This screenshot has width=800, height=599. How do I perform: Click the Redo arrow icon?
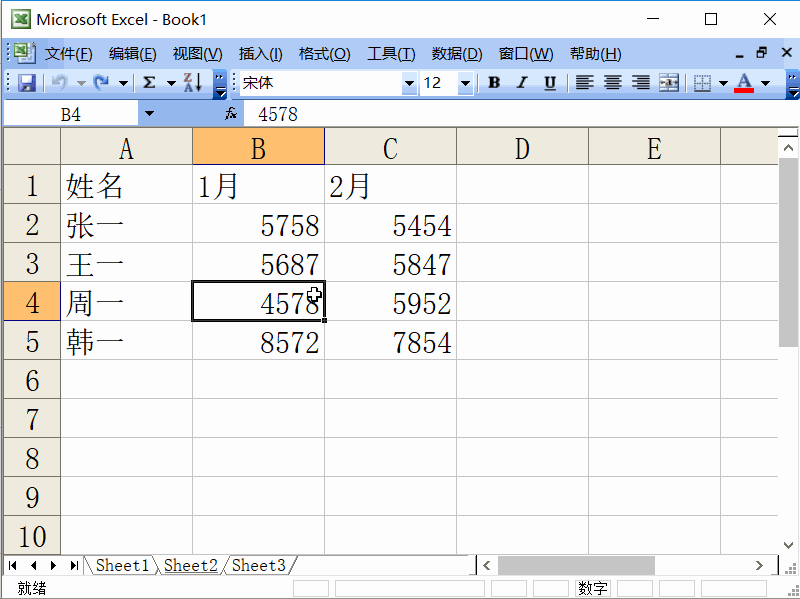point(102,83)
